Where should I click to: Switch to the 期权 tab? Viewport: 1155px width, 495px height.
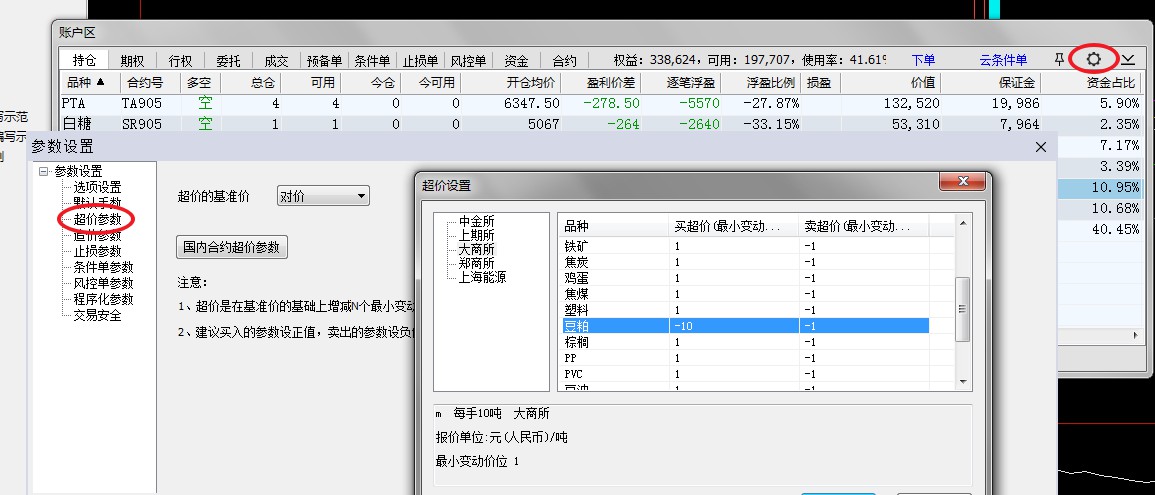132,61
